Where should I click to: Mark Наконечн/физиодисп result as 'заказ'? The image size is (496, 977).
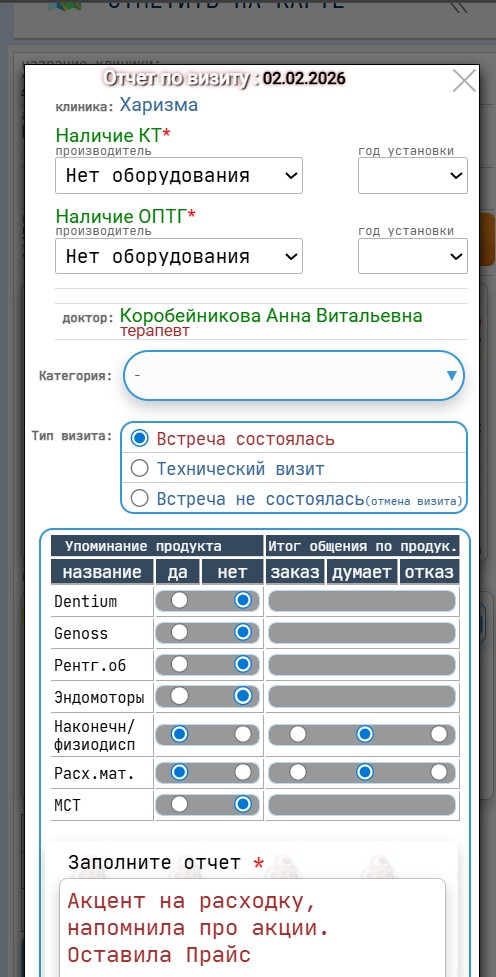coord(297,734)
